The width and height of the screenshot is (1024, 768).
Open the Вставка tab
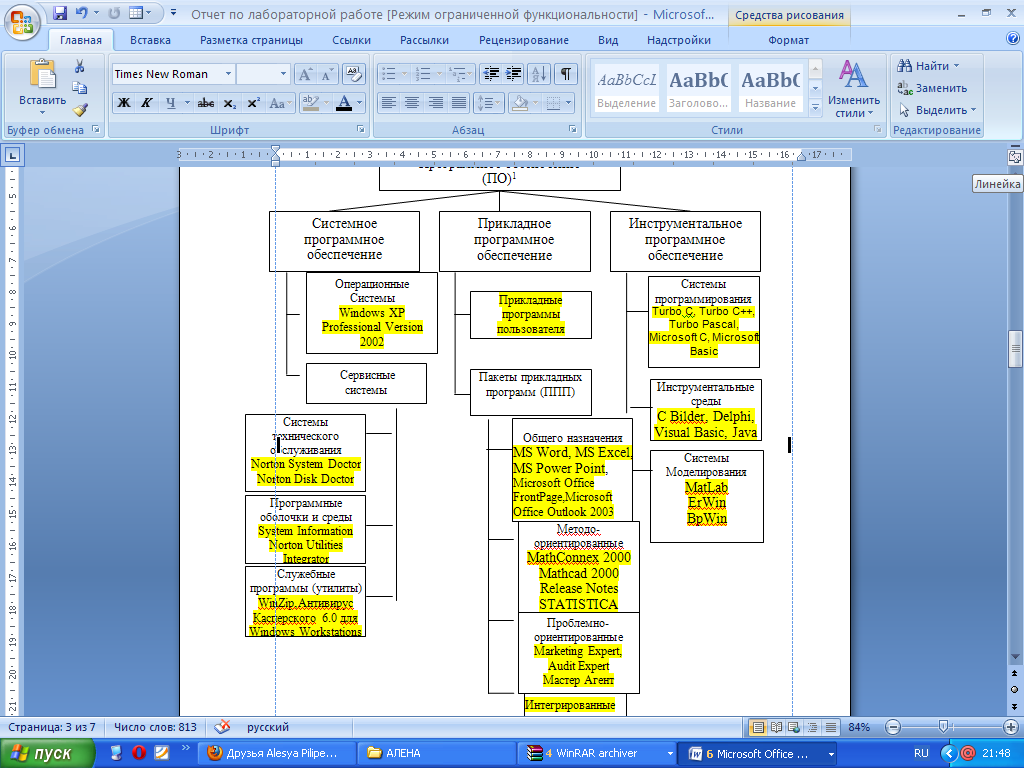coord(150,40)
